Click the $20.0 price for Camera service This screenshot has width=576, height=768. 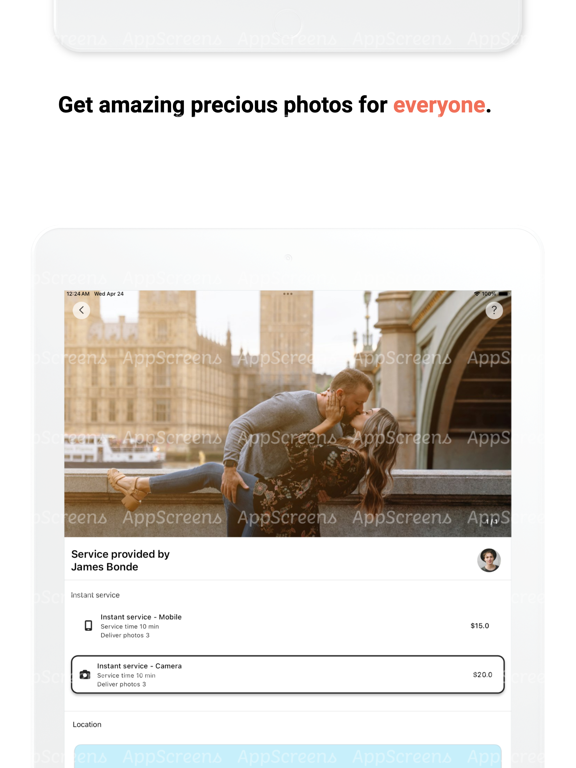482,674
